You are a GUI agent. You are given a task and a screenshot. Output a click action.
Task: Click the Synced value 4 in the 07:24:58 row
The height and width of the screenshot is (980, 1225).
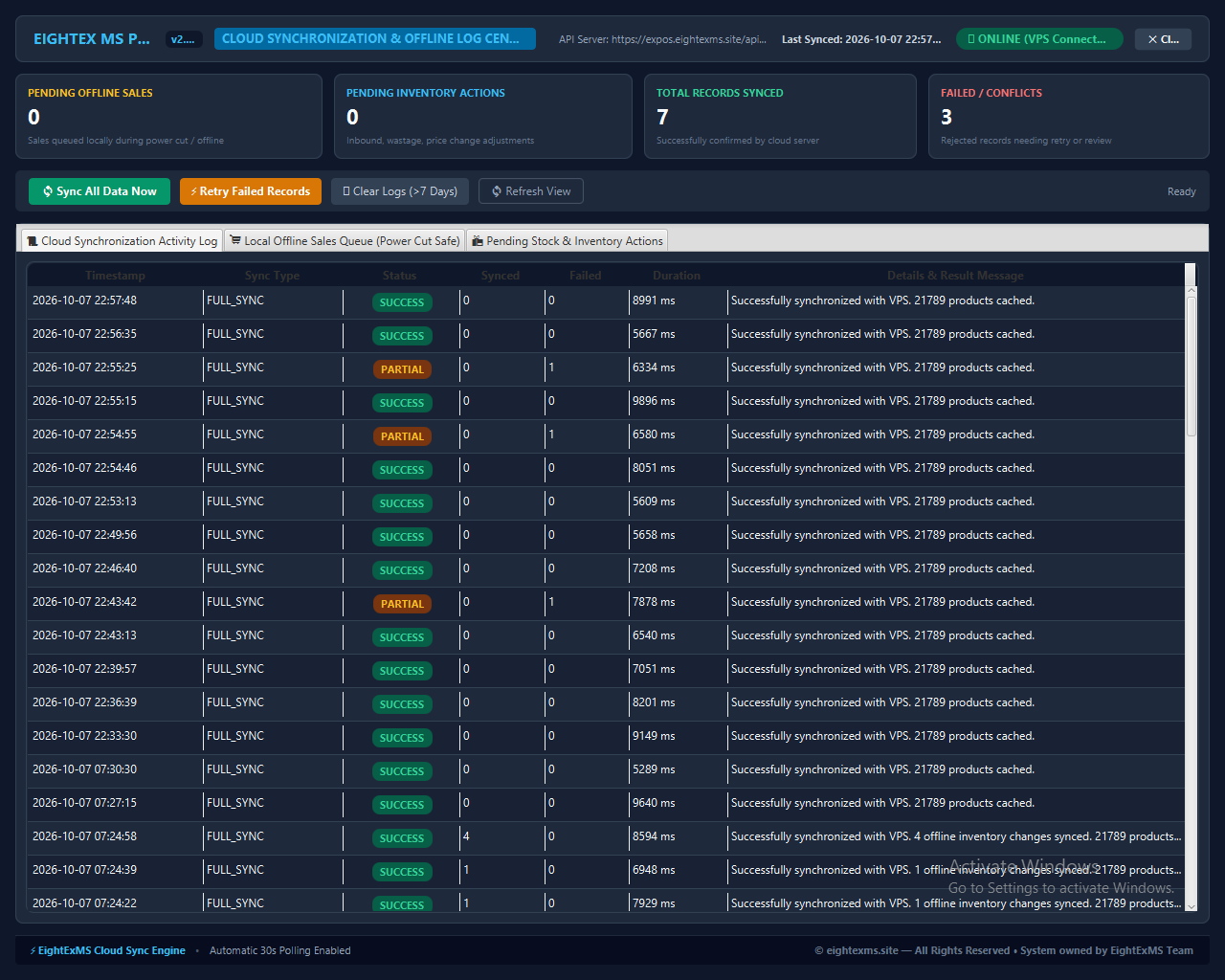click(x=466, y=836)
